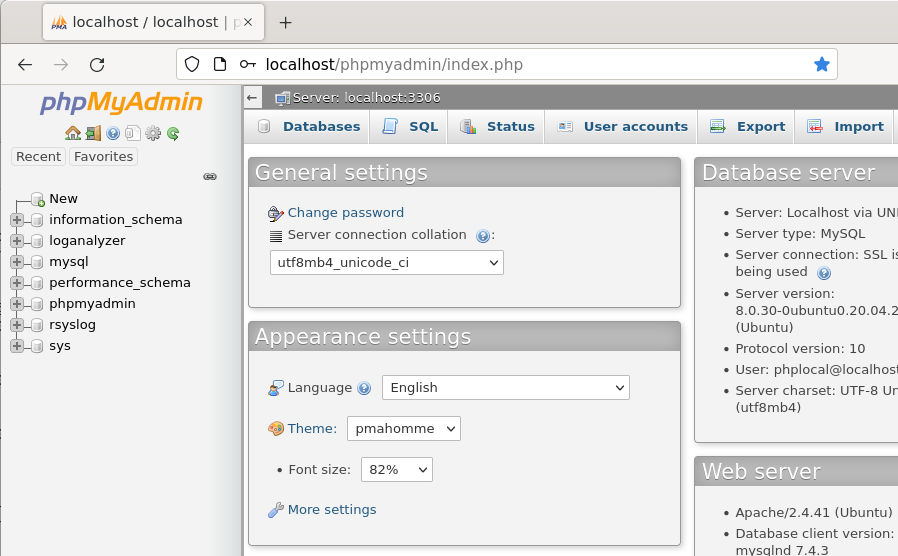898x556 pixels.
Task: Click the mysql database cylinder icon
Action: coord(37,262)
